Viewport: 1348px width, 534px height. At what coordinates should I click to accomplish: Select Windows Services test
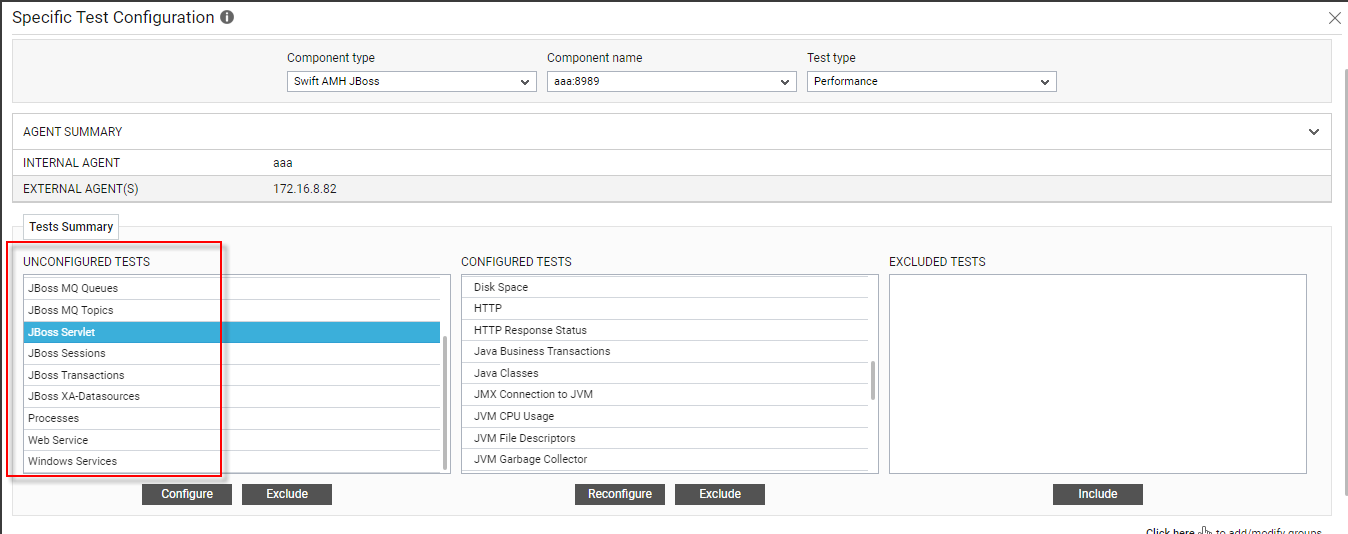click(x=232, y=461)
